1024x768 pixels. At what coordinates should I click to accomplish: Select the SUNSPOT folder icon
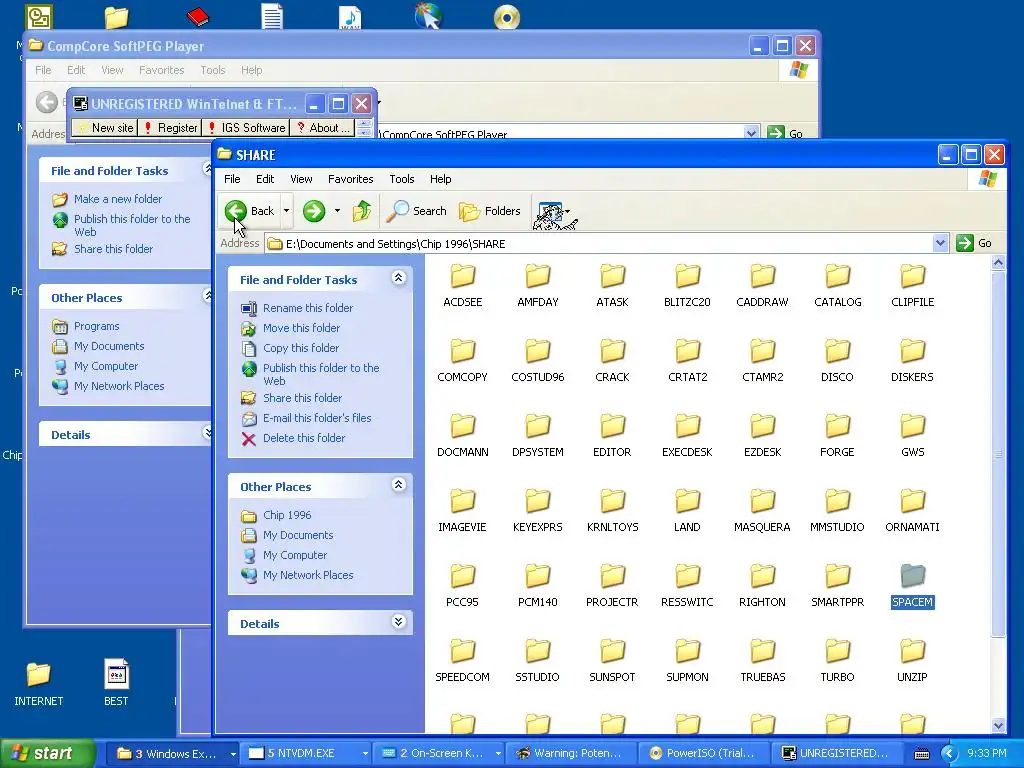point(612,652)
